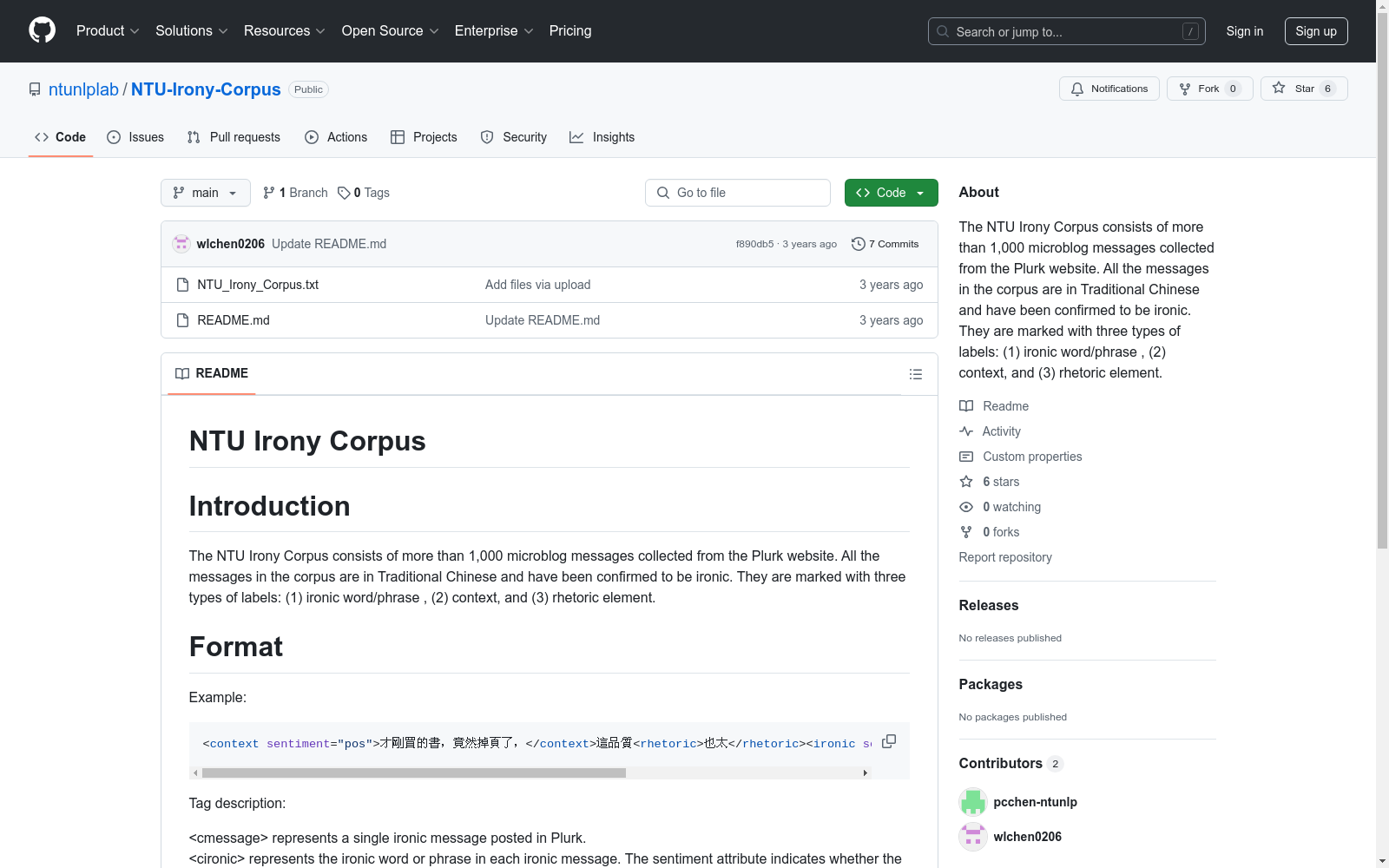The height and width of the screenshot is (868, 1389).
Task: Click the tag icon next to Tags
Action: (x=344, y=193)
